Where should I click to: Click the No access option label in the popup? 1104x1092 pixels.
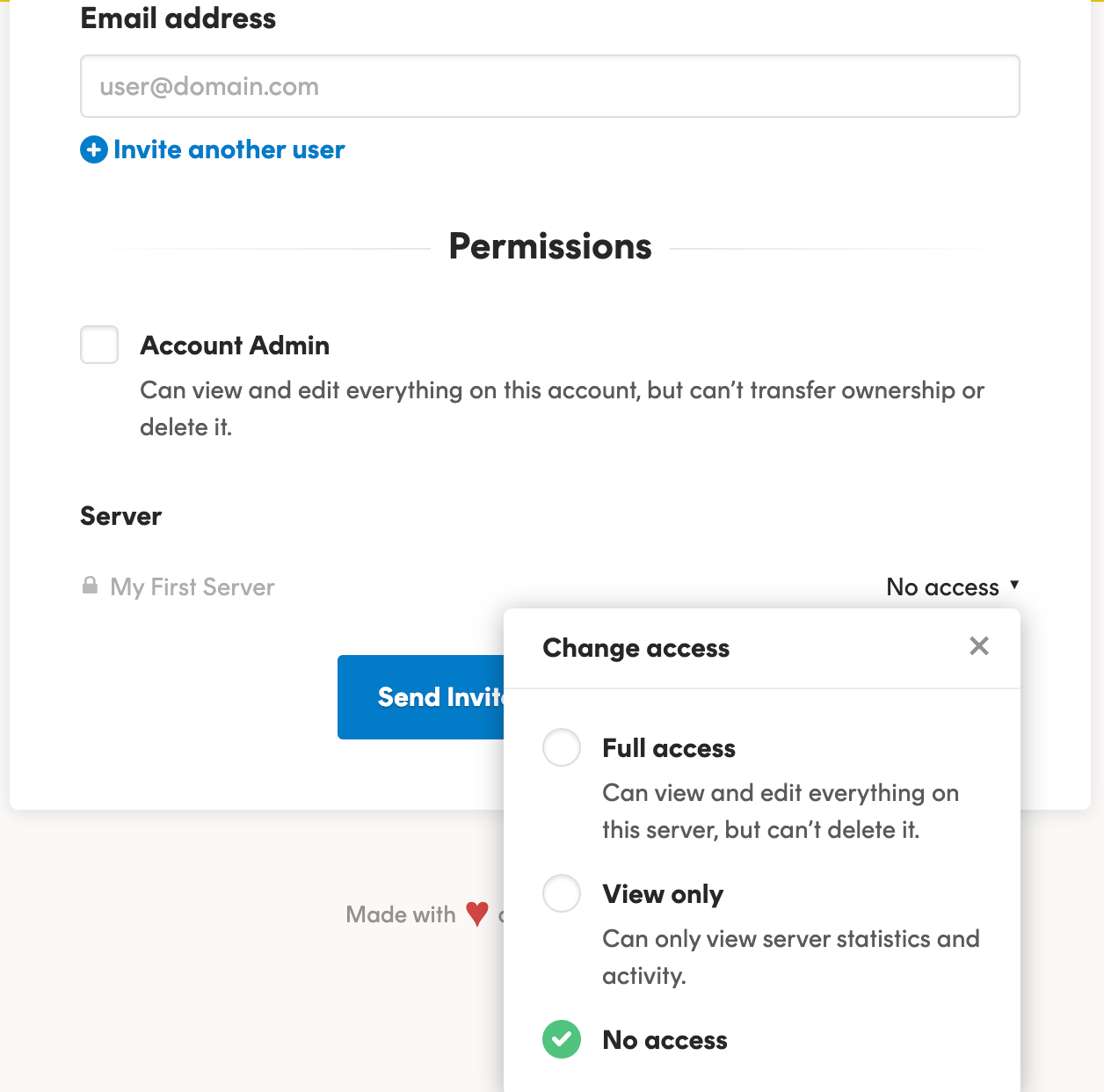click(665, 1040)
